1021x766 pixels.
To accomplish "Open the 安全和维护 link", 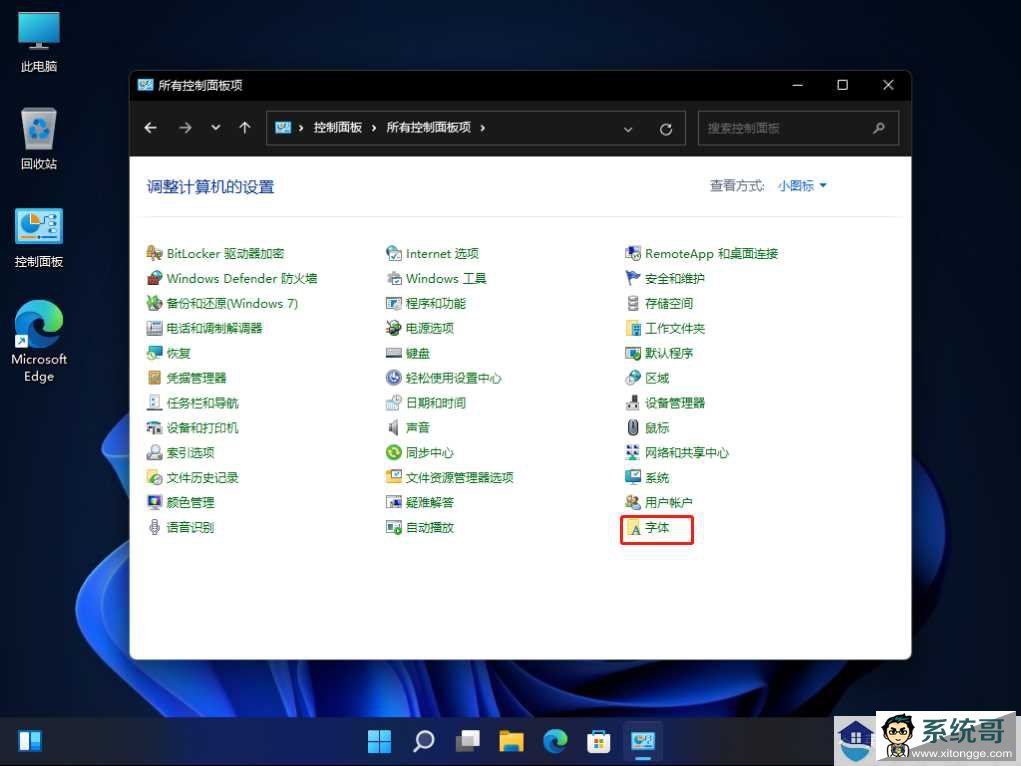I will point(675,278).
